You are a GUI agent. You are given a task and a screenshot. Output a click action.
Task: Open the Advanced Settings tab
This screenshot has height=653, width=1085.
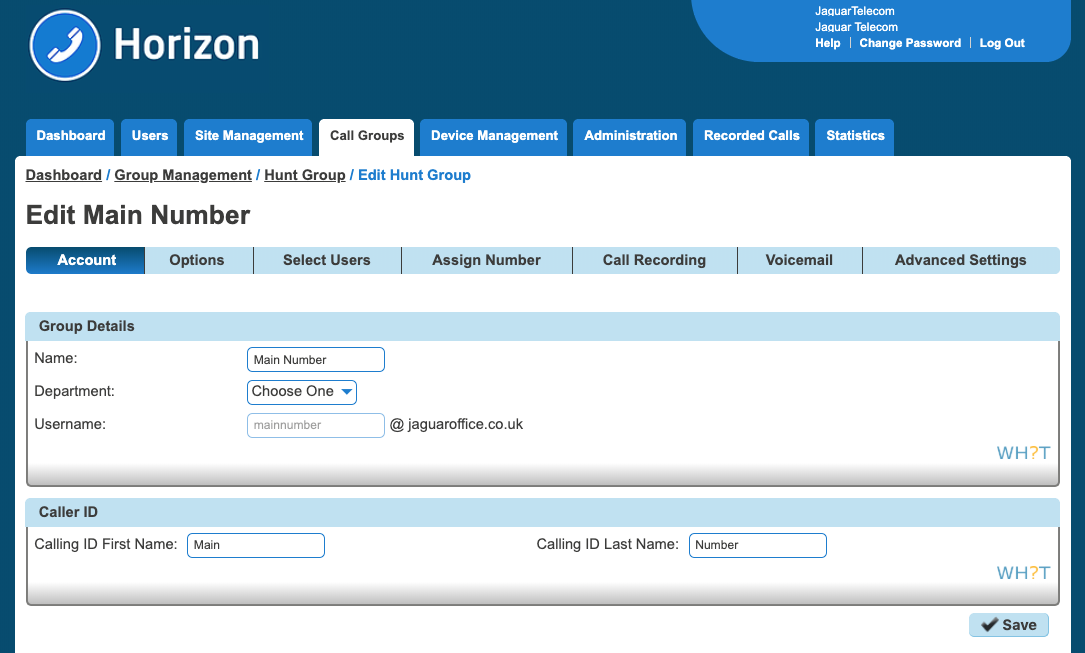coord(960,260)
